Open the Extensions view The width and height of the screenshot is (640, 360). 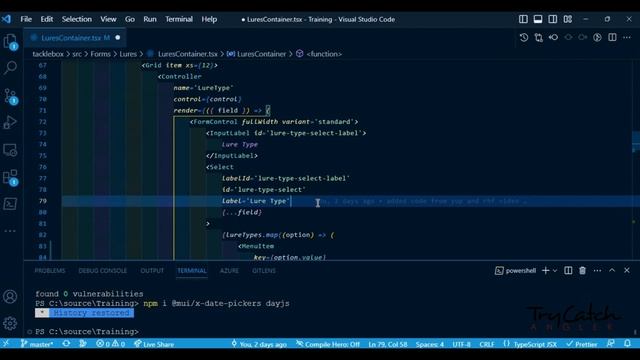pos(10,178)
